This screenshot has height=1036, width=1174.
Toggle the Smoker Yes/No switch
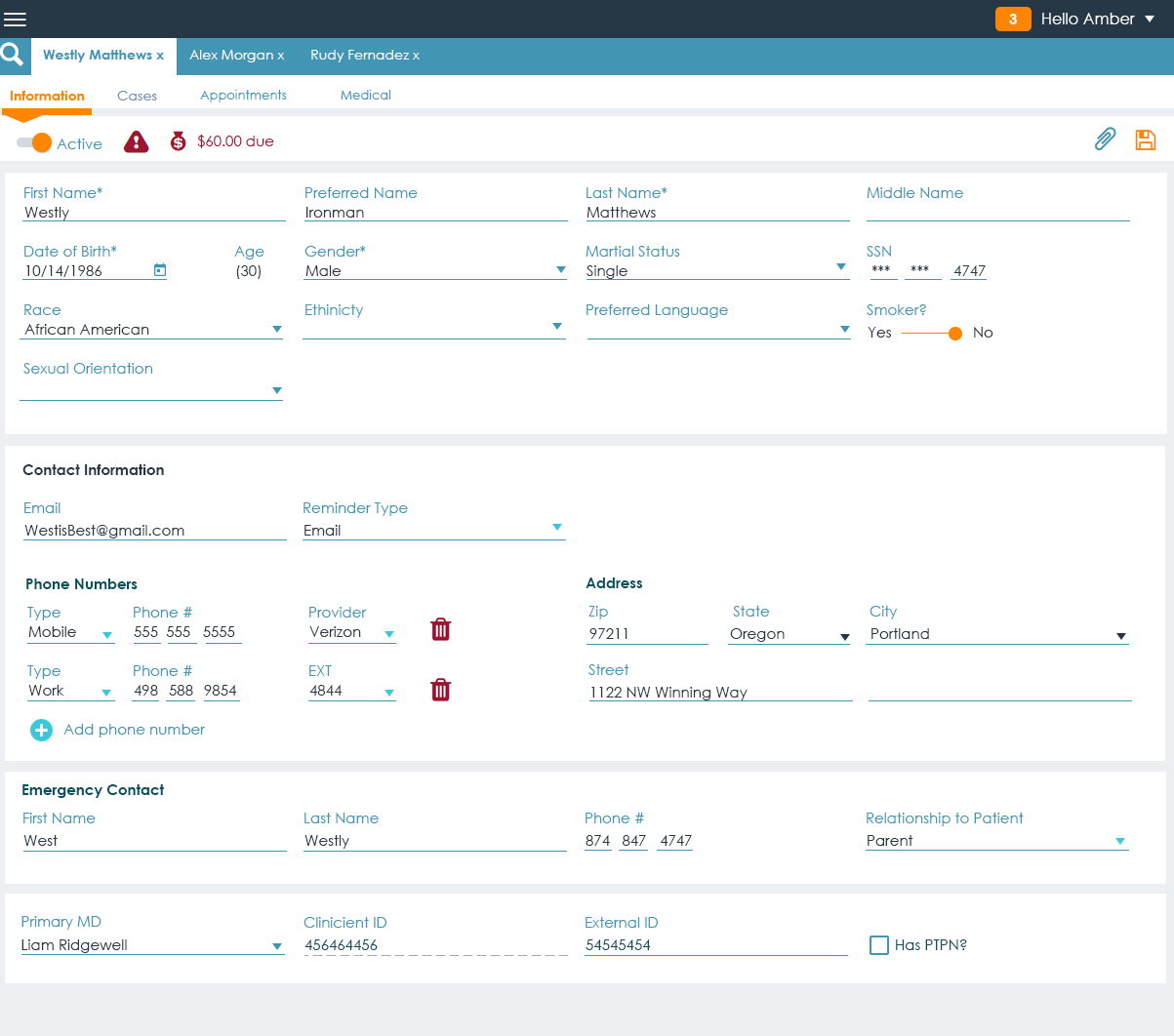(x=933, y=334)
